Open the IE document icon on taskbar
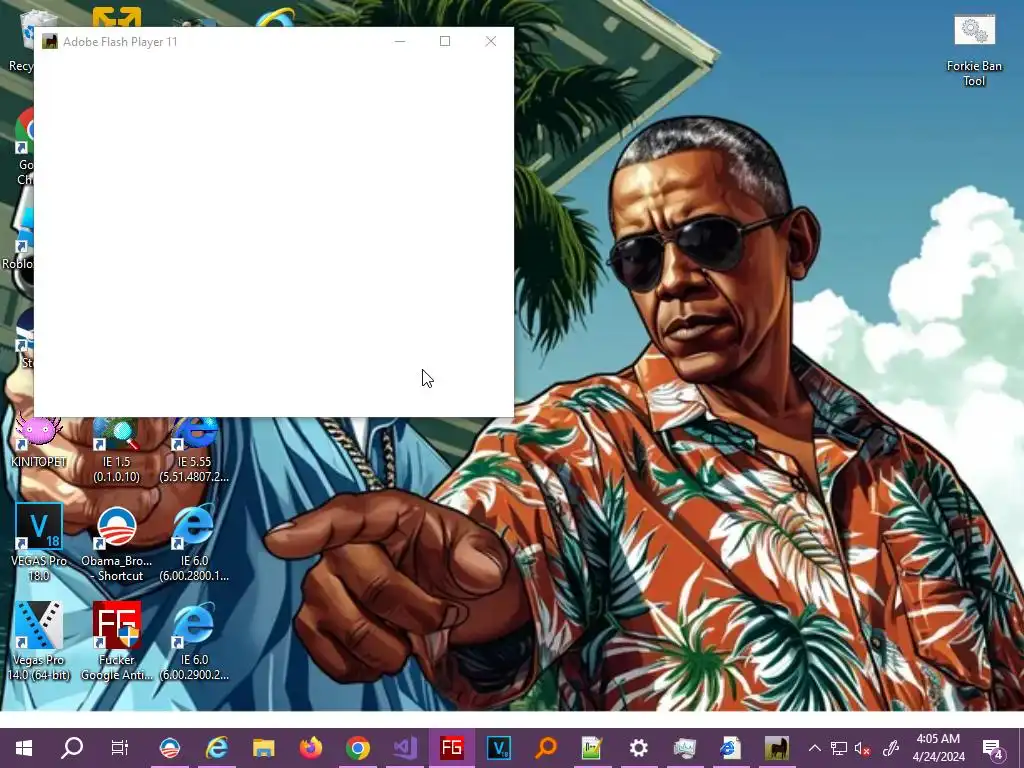 click(730, 748)
